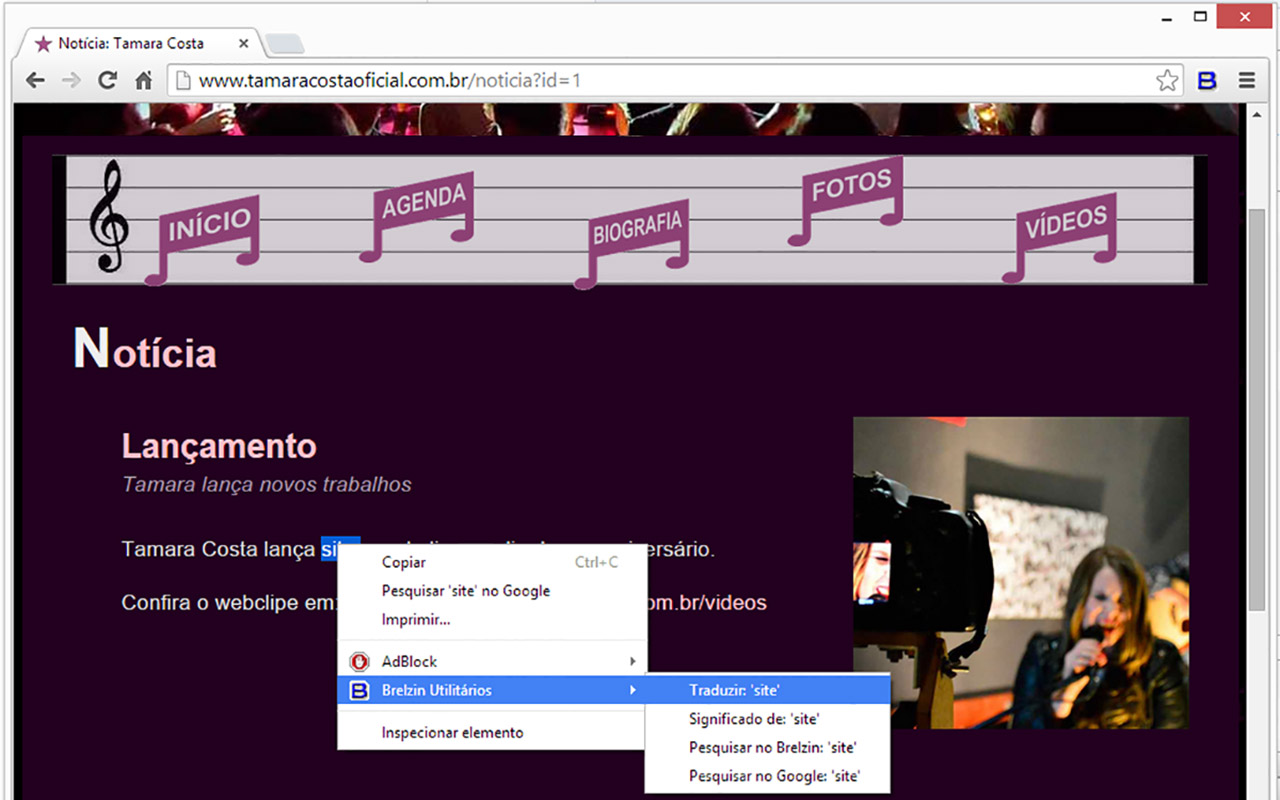Click the treble clef symbol
1280x800 pixels.
coord(108,217)
